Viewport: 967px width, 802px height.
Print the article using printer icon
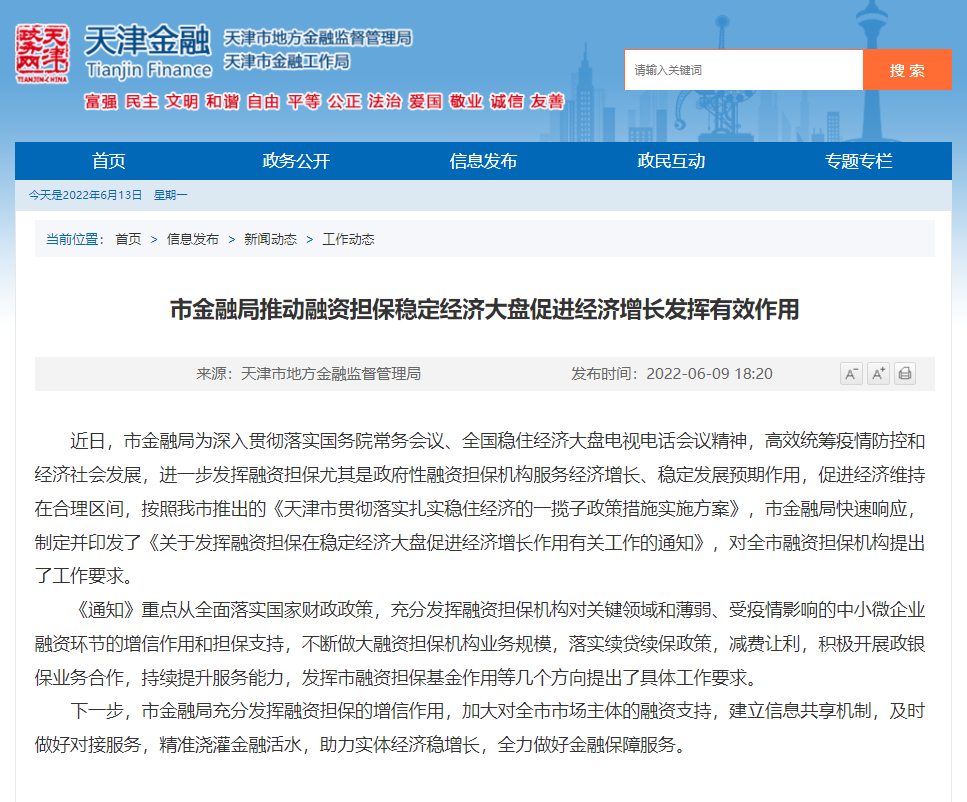point(905,374)
